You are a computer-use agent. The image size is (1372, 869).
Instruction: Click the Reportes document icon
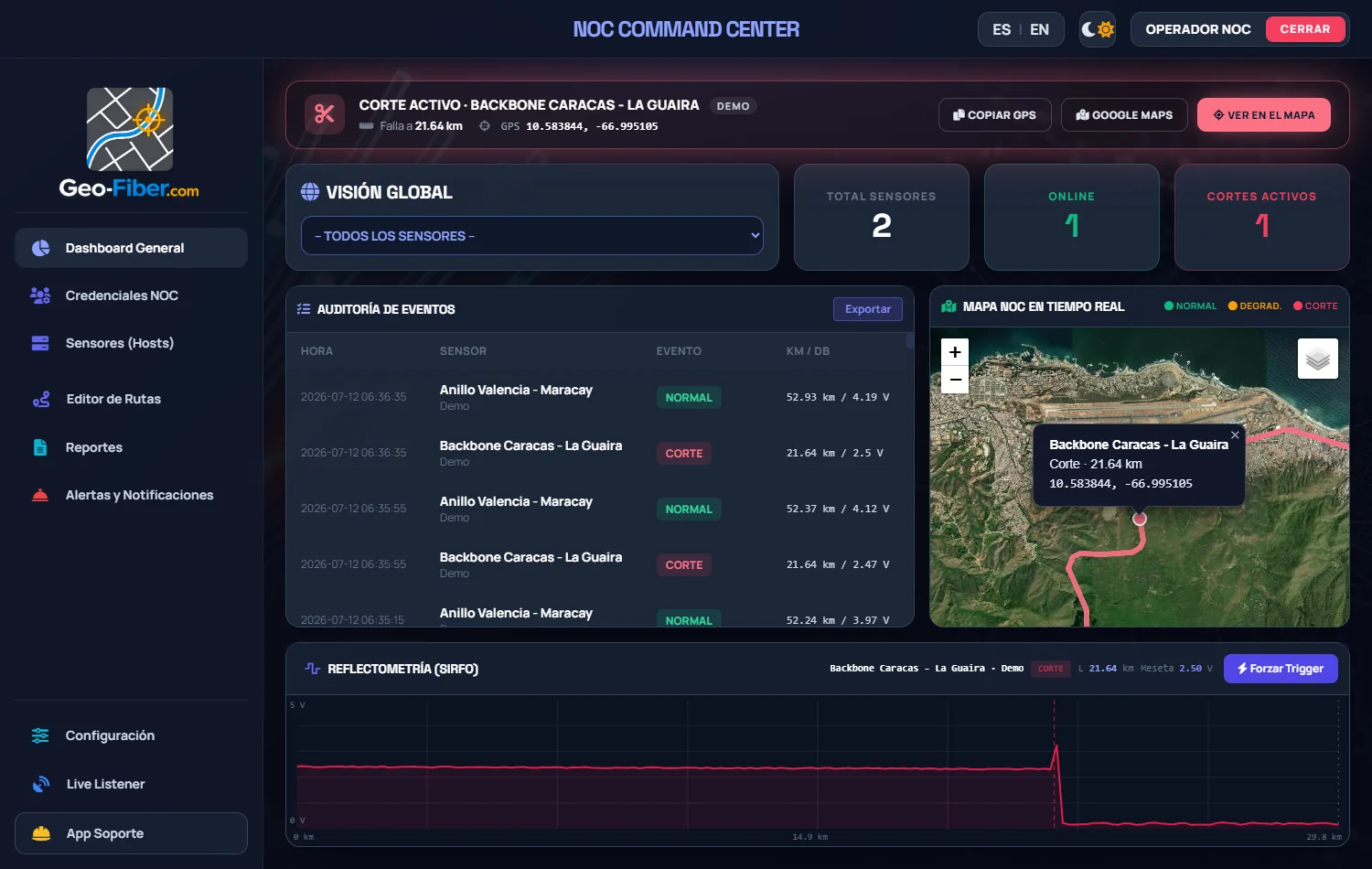[x=40, y=447]
